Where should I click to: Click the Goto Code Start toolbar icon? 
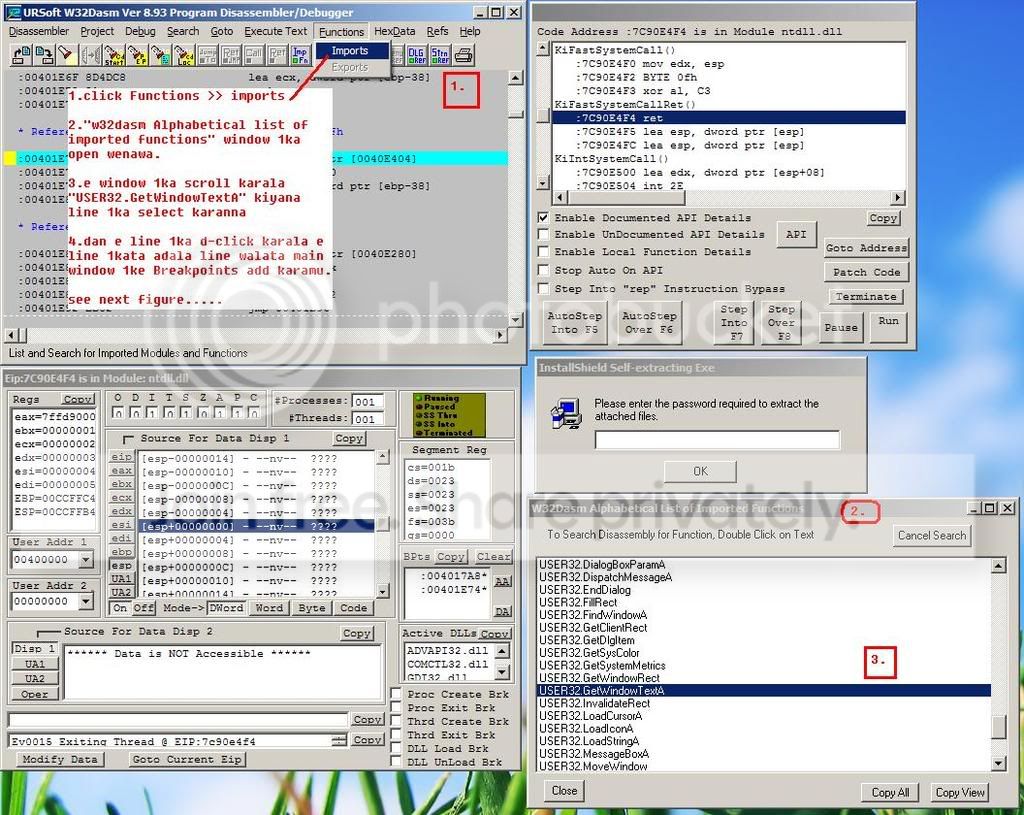click(x=114, y=55)
